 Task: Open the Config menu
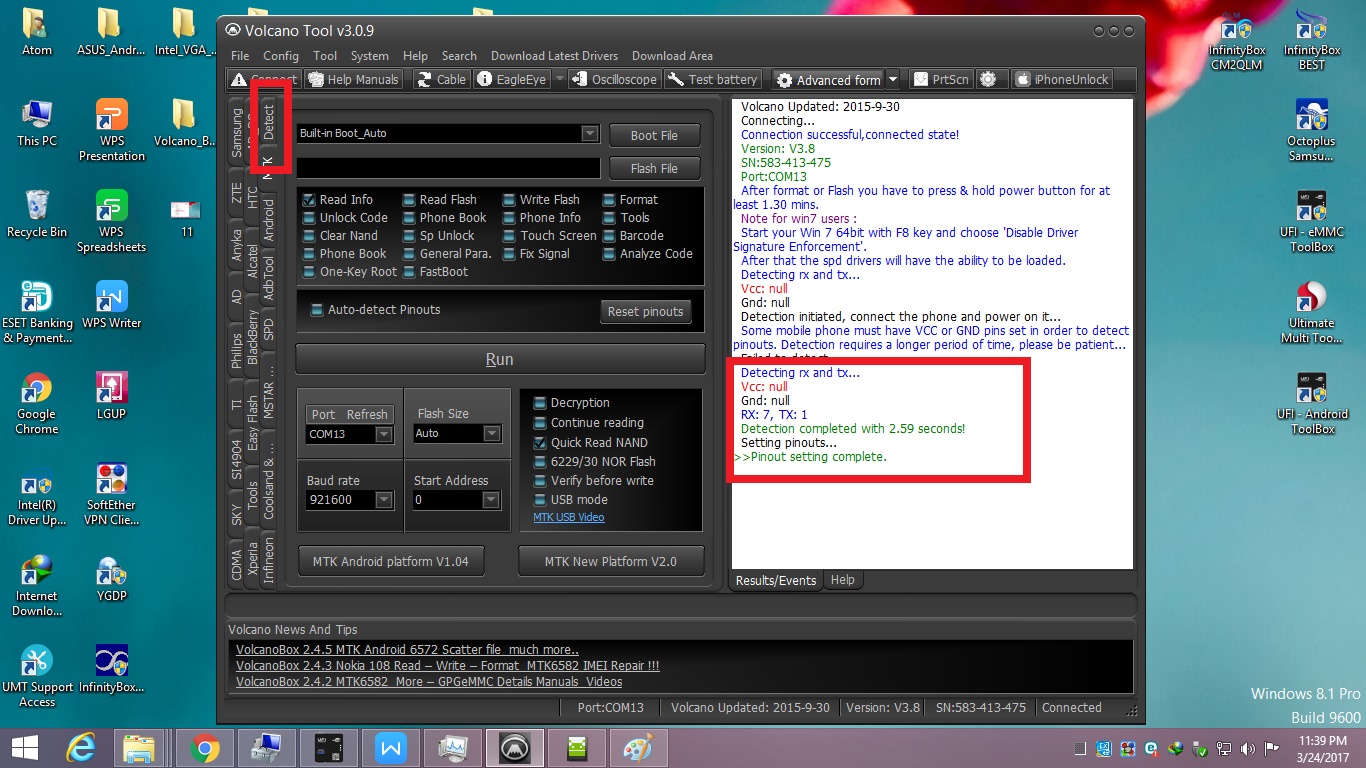coord(281,56)
